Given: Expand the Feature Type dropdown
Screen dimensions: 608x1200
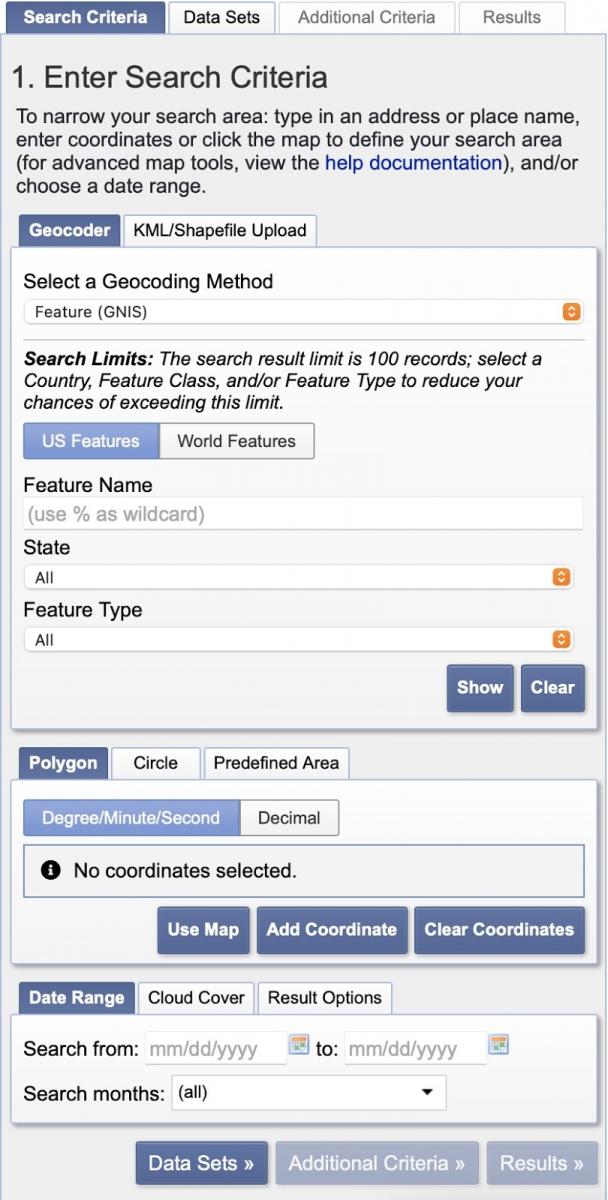Looking at the screenshot, I should [x=297, y=640].
